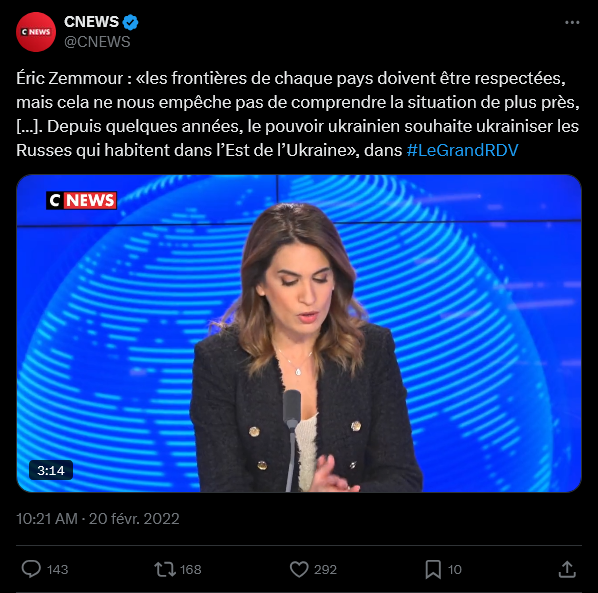Image resolution: width=598 pixels, height=593 pixels.
Task: Bookmark the tweet with the bookmark icon
Action: (433, 569)
